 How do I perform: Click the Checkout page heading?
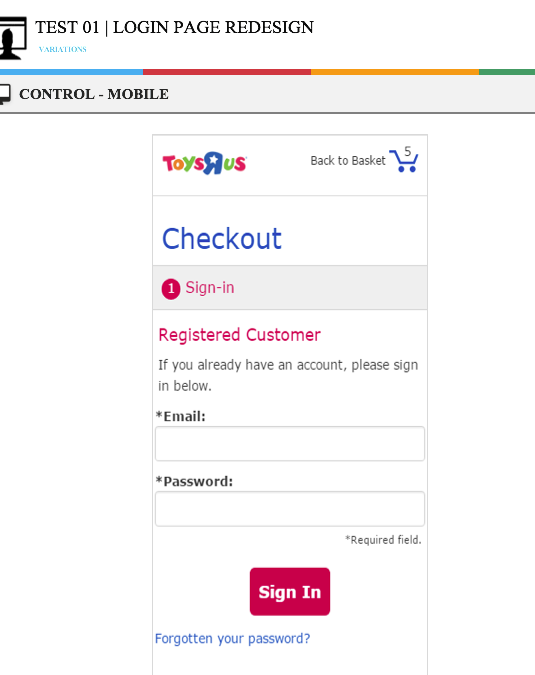click(x=222, y=238)
